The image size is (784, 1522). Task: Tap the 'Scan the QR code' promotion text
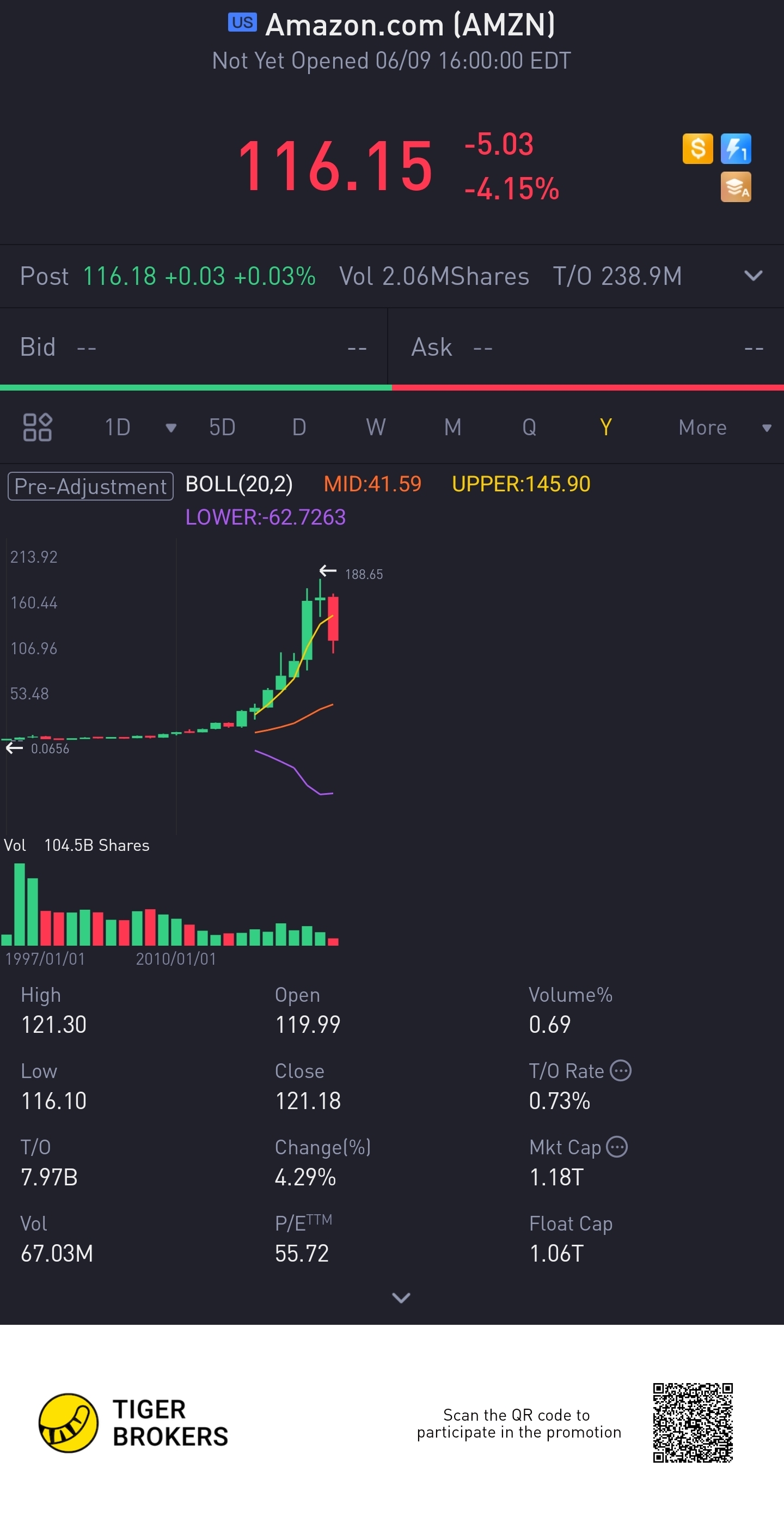[x=519, y=1423]
